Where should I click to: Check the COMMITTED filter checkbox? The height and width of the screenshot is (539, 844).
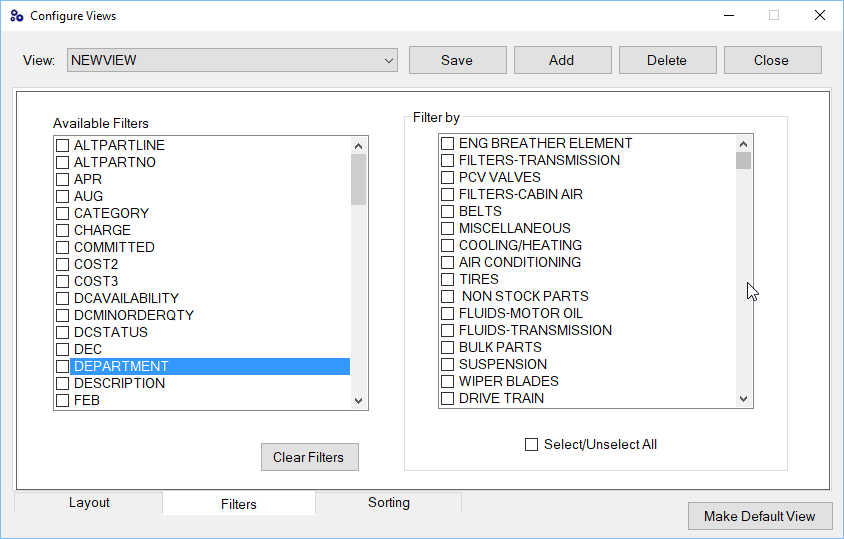click(x=62, y=247)
